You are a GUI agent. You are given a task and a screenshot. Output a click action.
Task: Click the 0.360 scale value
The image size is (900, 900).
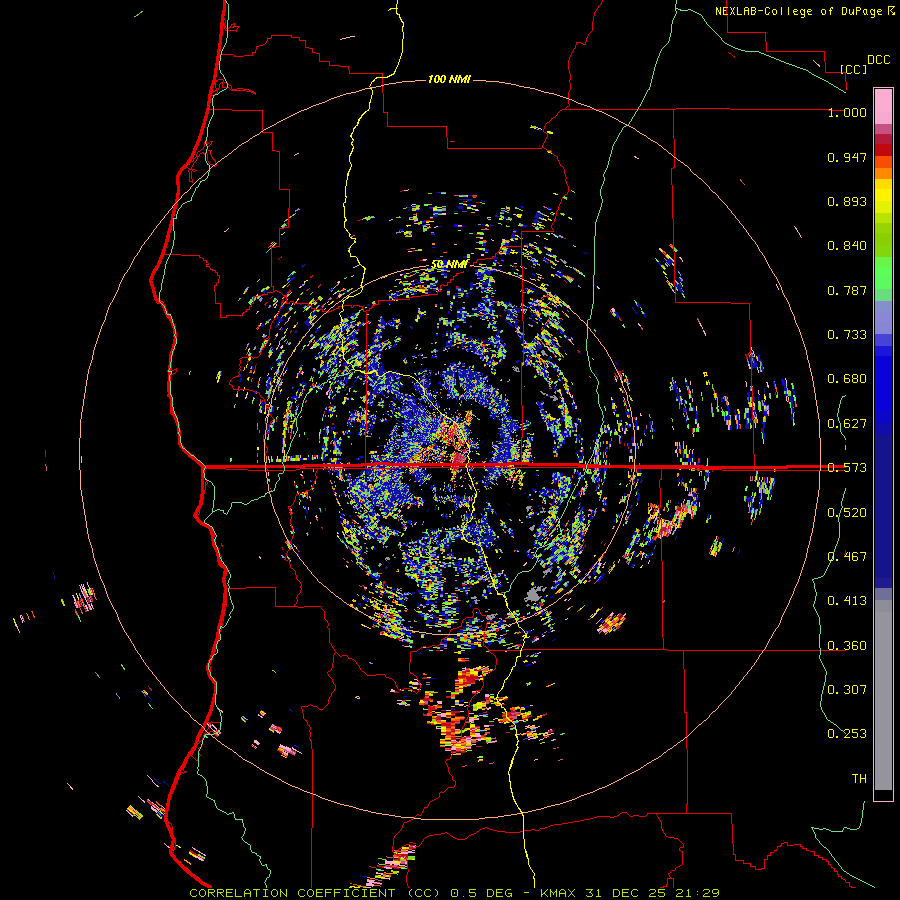[847, 646]
